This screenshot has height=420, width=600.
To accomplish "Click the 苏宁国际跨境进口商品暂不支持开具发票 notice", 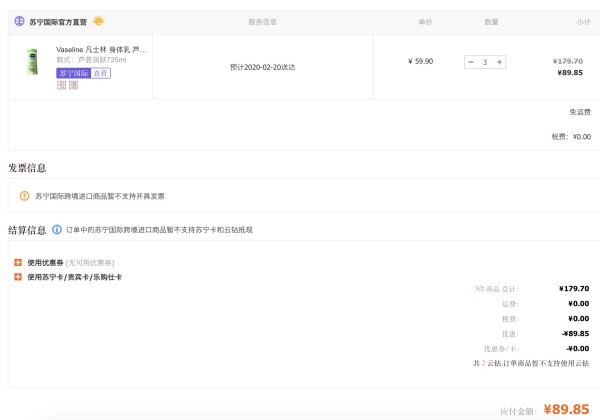I will point(100,196).
